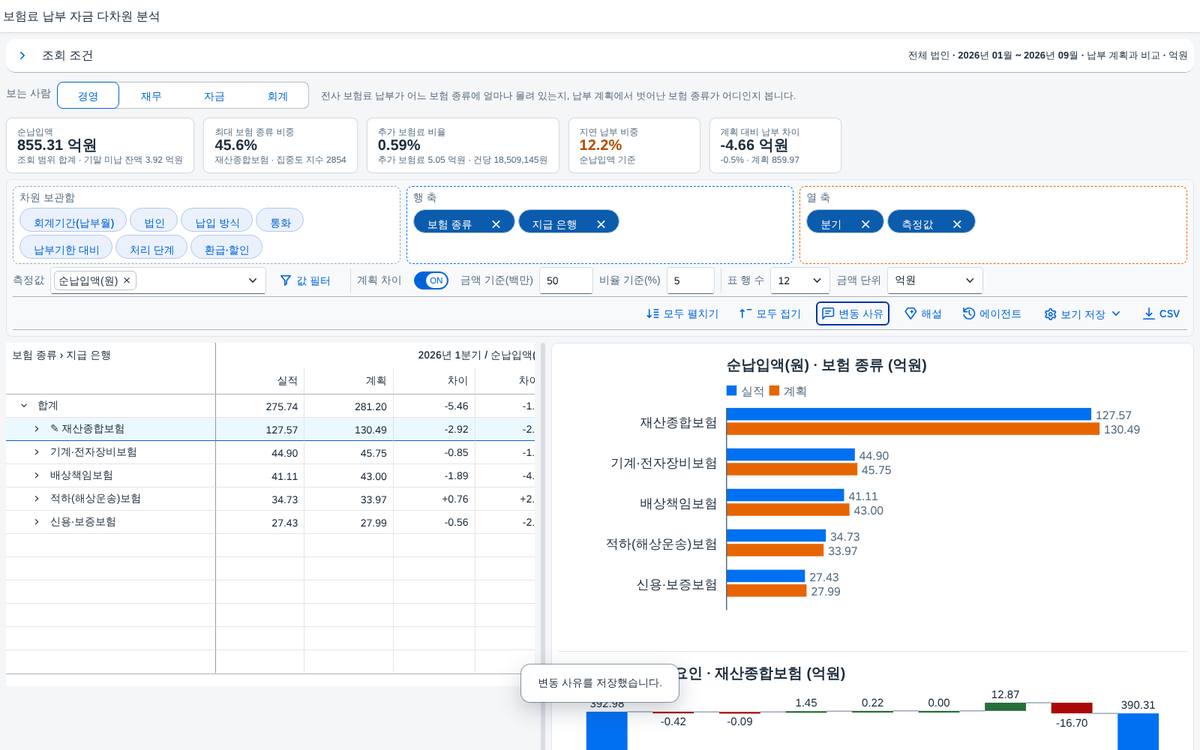Image resolution: width=1200 pixels, height=750 pixels.
Task: Click 지연 납부 비중 12.2% card
Action: (635, 145)
